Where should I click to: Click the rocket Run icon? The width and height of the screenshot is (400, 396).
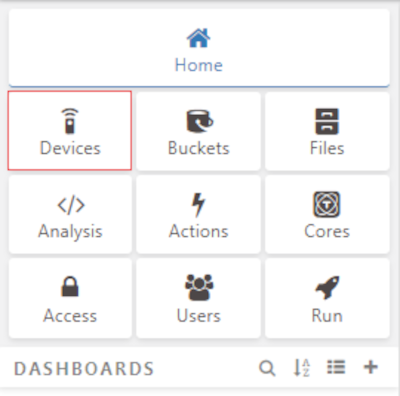(327, 287)
